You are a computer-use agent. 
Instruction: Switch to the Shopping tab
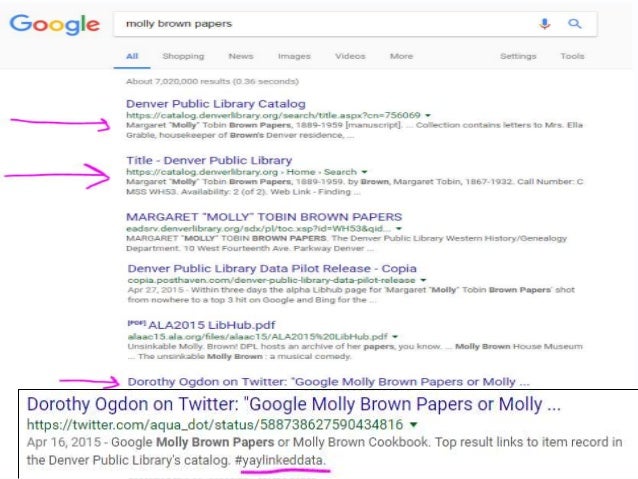183,56
